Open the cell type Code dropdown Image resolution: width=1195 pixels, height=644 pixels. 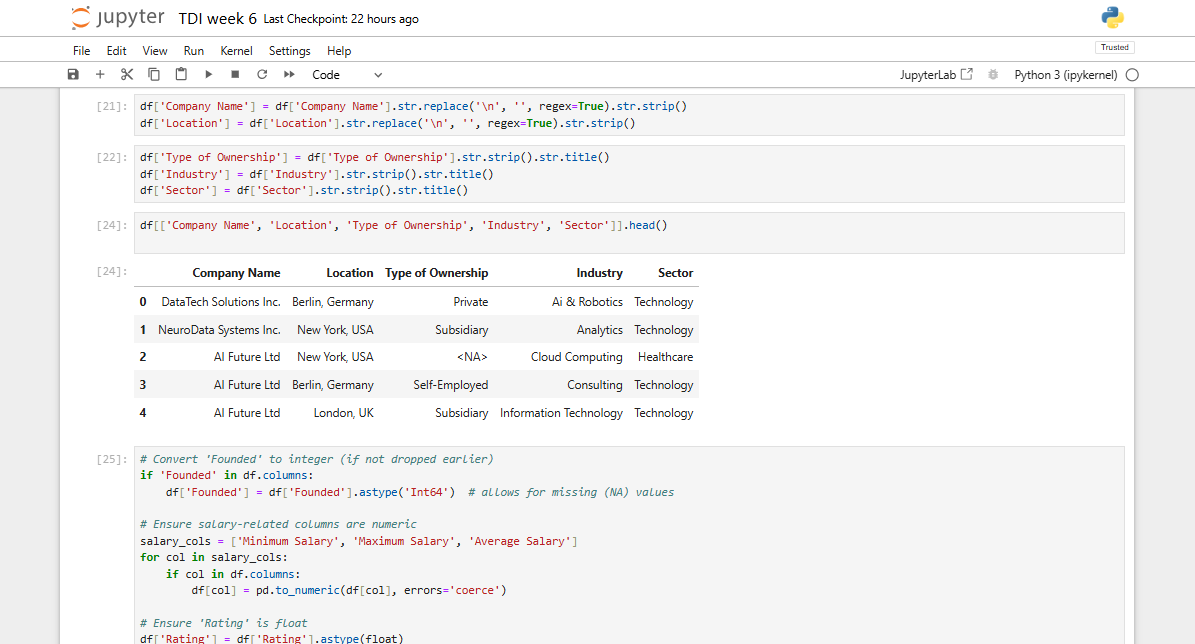coord(347,75)
